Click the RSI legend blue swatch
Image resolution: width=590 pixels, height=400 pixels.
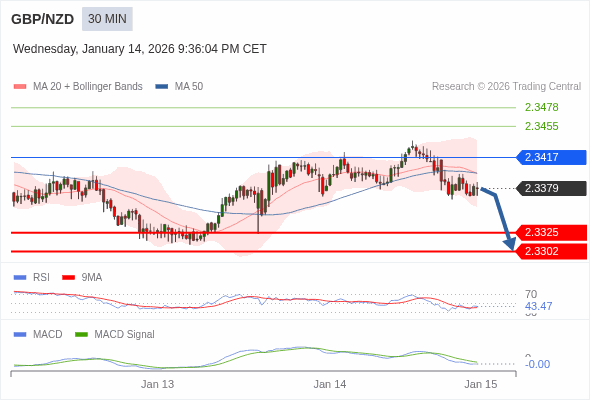[x=20, y=278]
